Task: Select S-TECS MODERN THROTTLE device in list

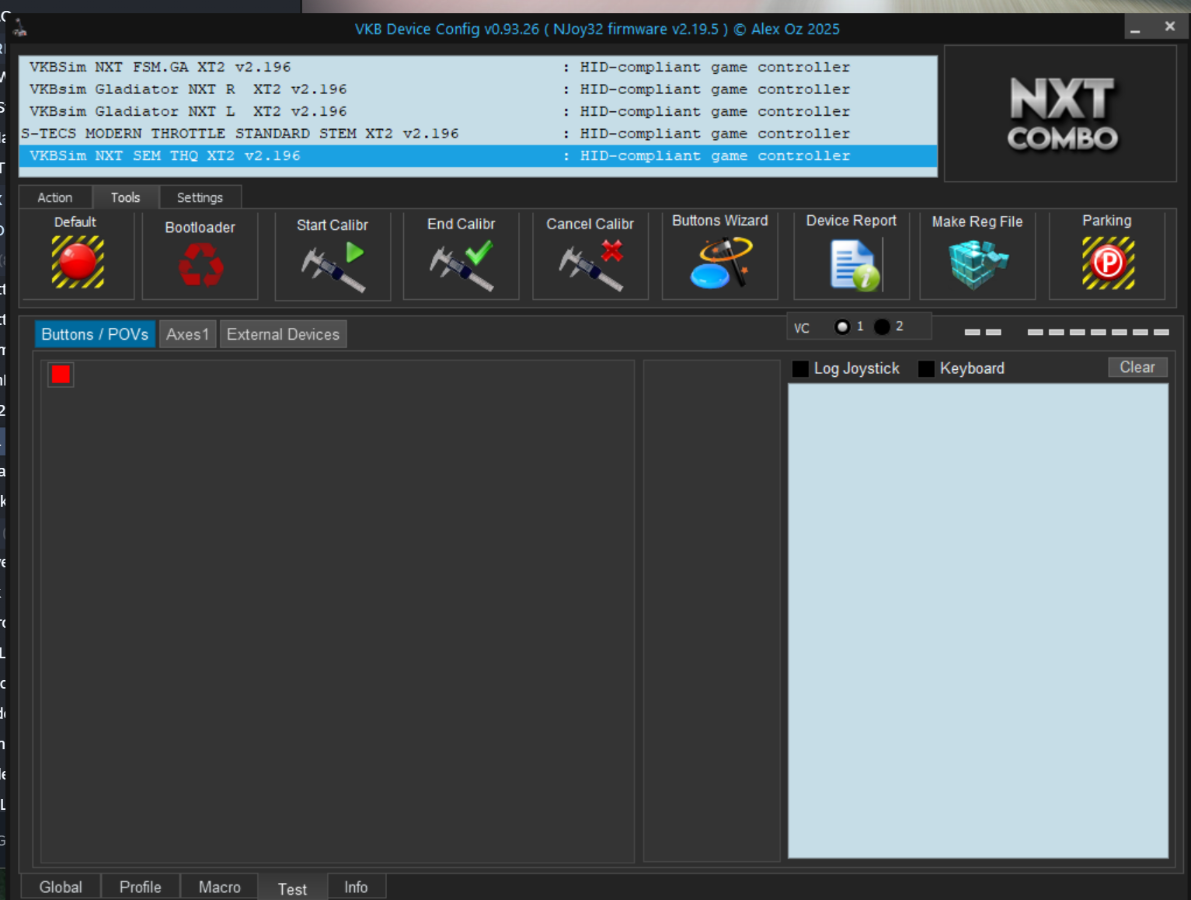Action: click(x=240, y=134)
